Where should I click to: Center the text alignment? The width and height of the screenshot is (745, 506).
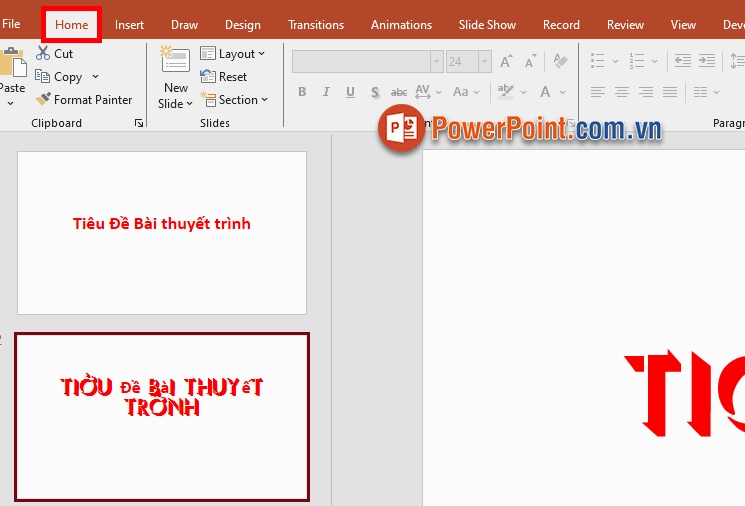coord(622,91)
